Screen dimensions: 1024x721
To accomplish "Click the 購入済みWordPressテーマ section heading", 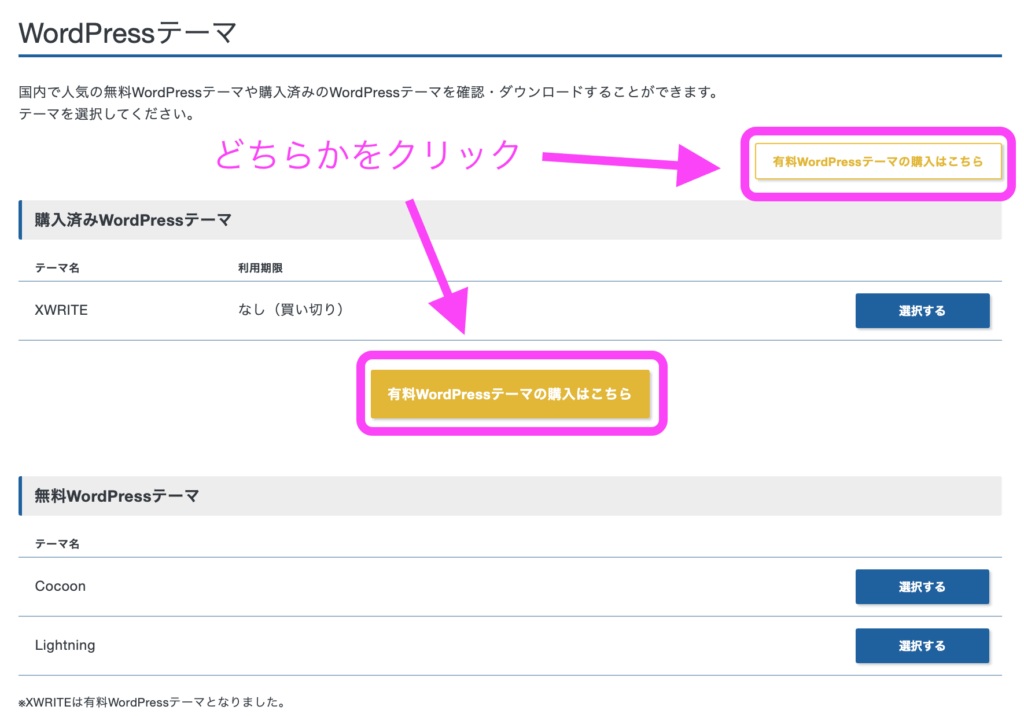I will 133,220.
